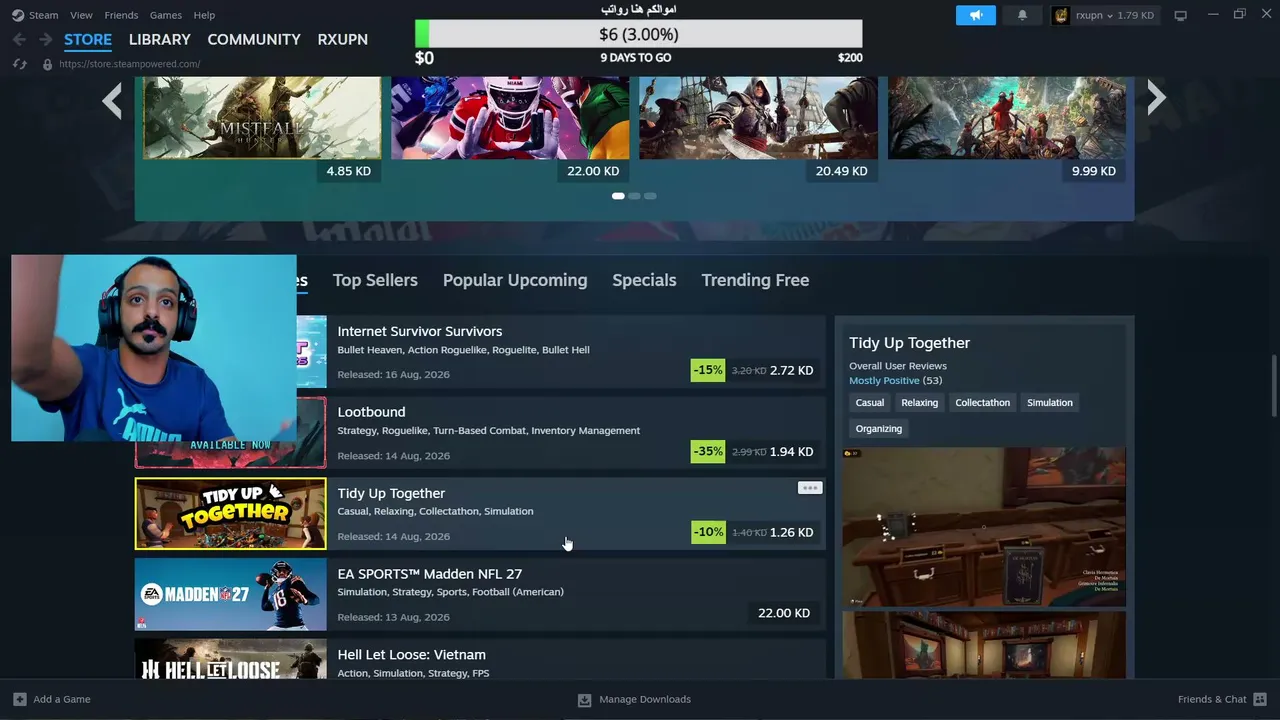Select the Relaxing tag
This screenshot has height=720, width=1280.
point(919,403)
